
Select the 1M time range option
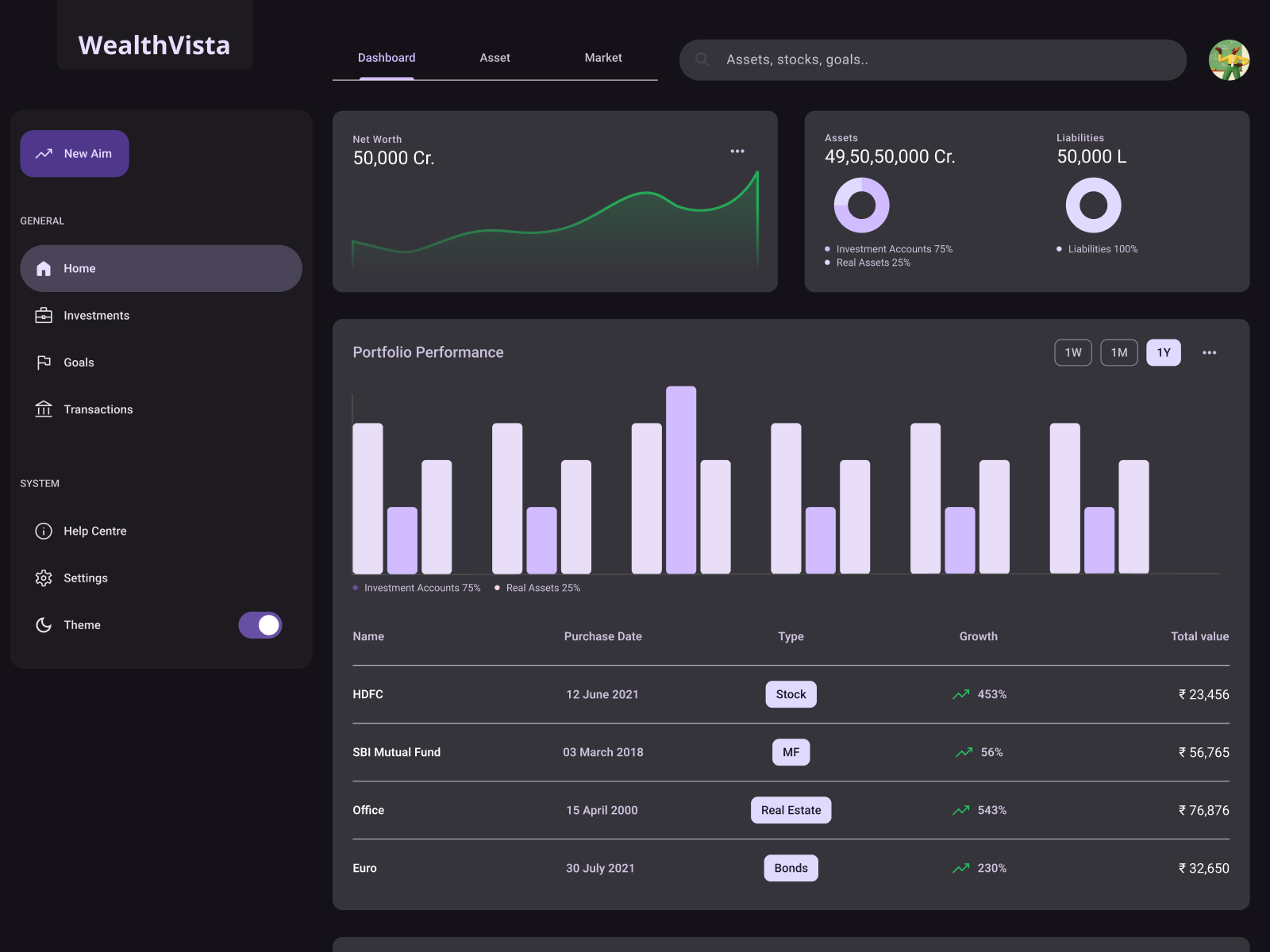pos(1118,352)
